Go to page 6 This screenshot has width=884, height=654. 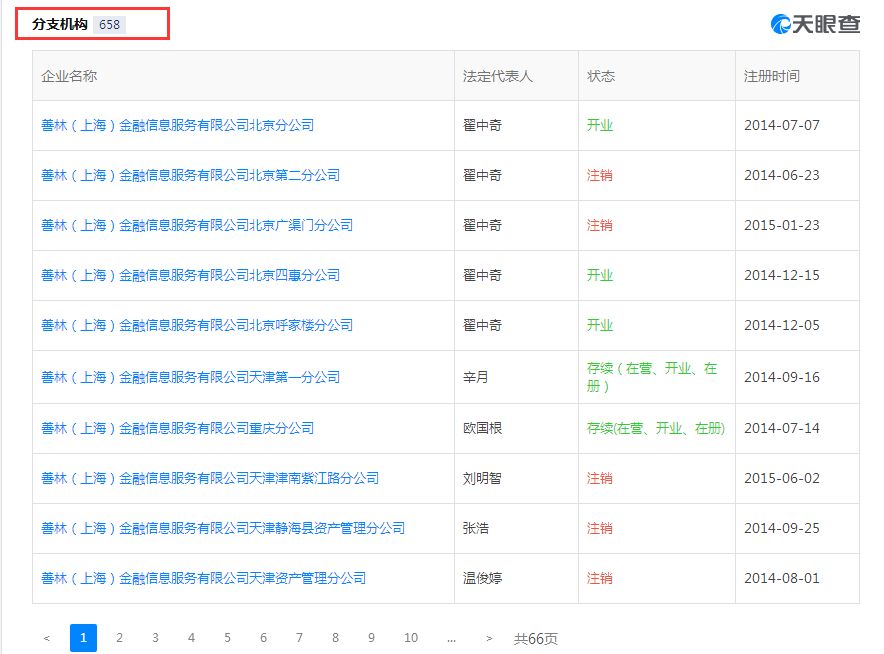pos(263,638)
